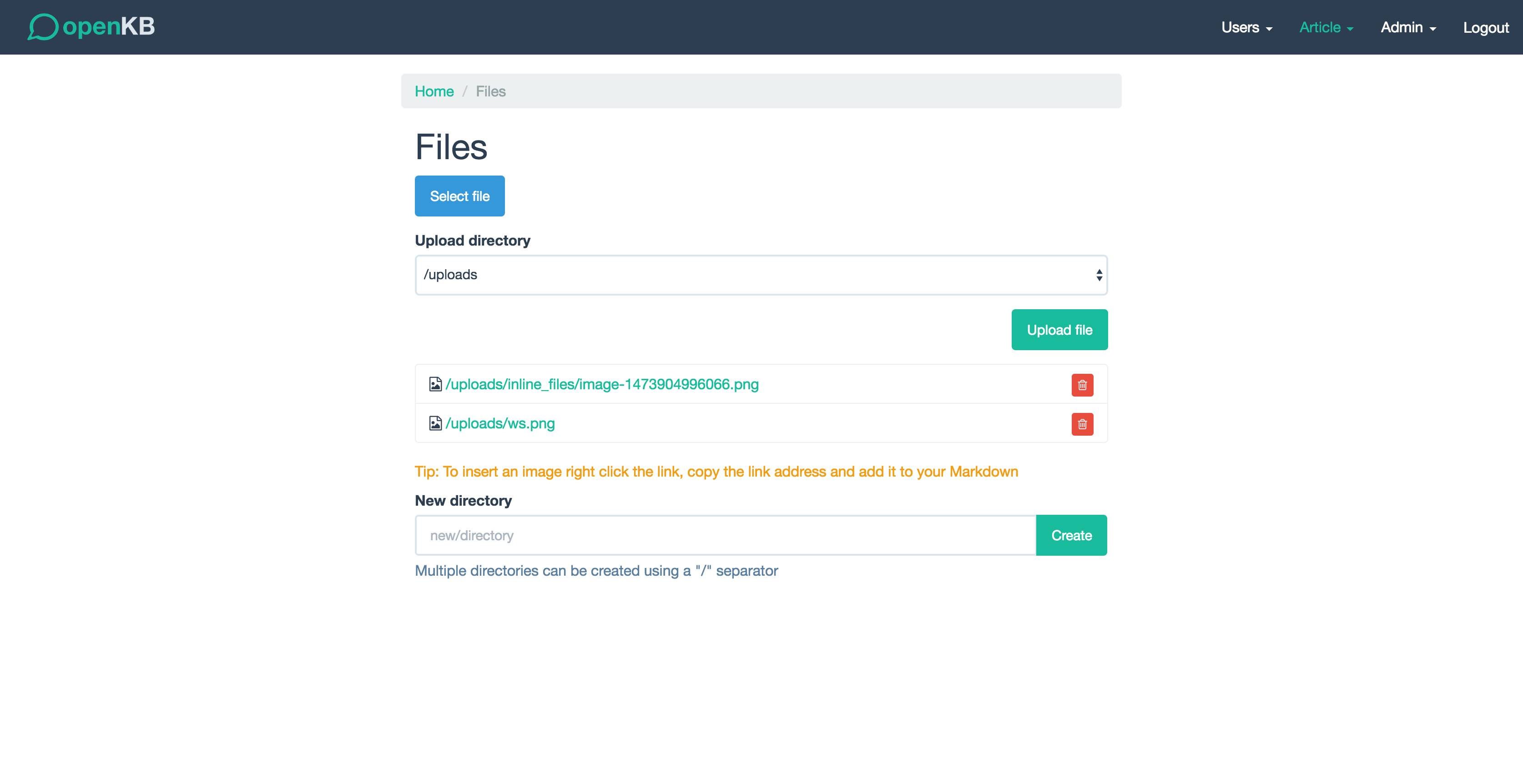The image size is (1523, 784).
Task: Click image file icon beside ws.png entry
Action: (x=435, y=423)
